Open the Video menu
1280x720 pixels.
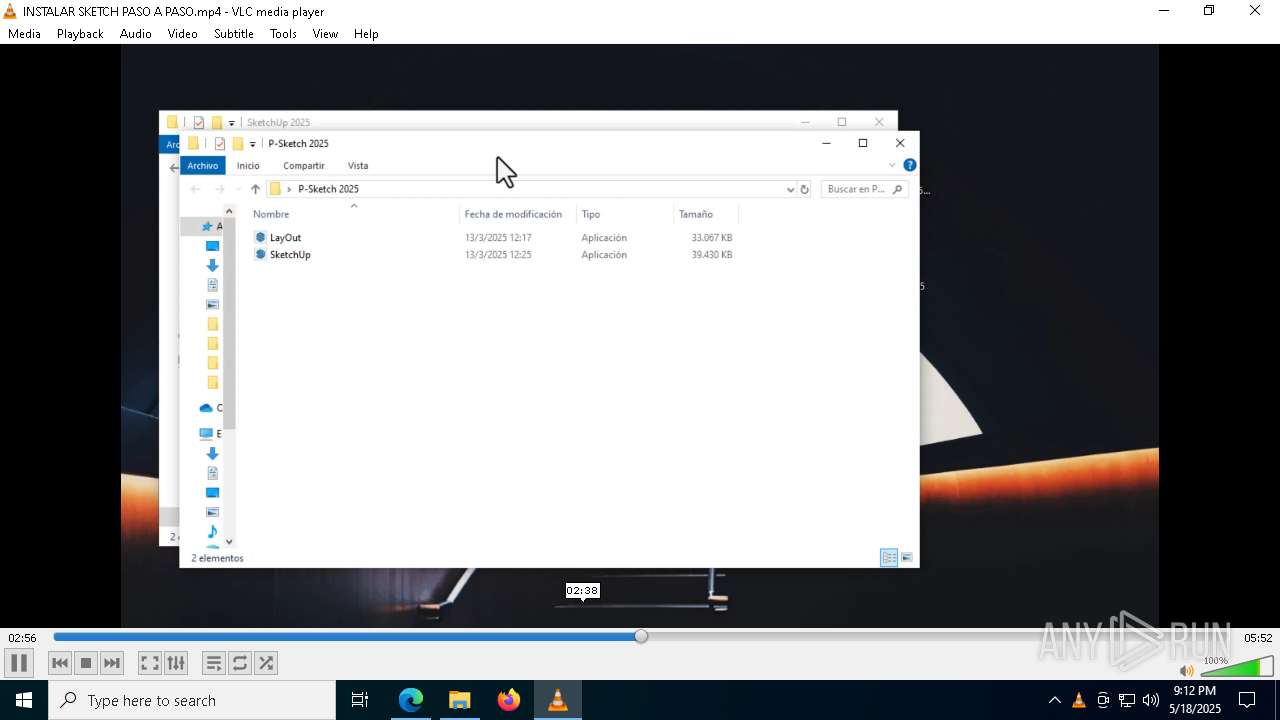(x=183, y=33)
